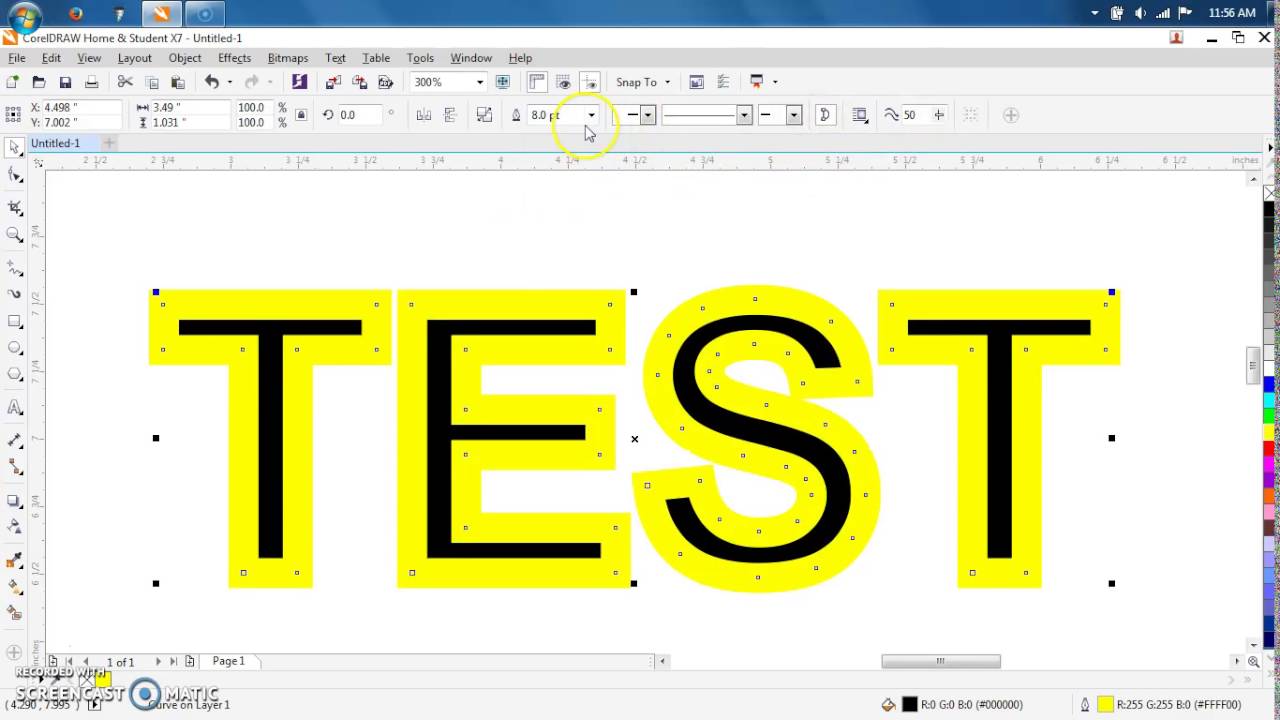Viewport: 1280px width, 720px height.
Task: Create a new document
Action: coord(12,82)
